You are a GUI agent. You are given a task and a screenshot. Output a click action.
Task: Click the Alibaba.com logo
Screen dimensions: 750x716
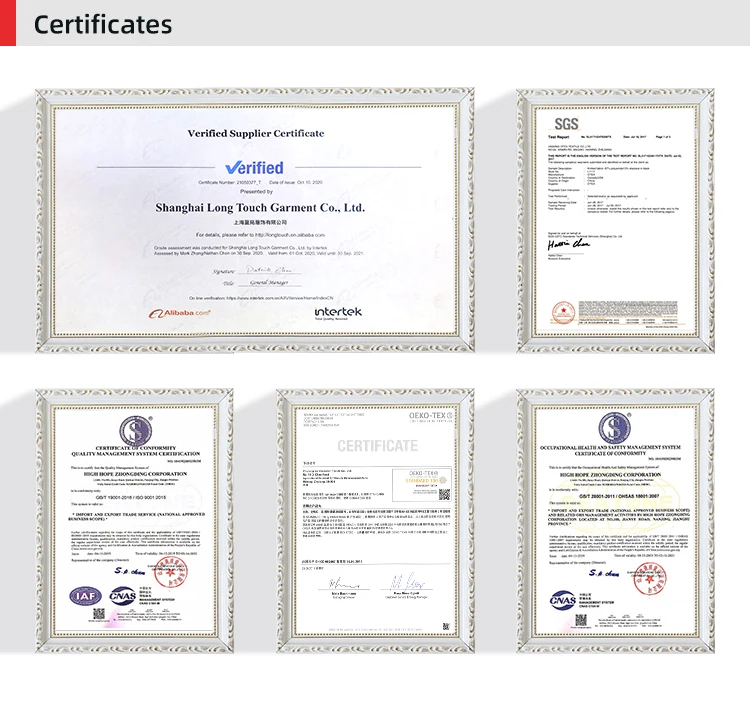(179, 314)
